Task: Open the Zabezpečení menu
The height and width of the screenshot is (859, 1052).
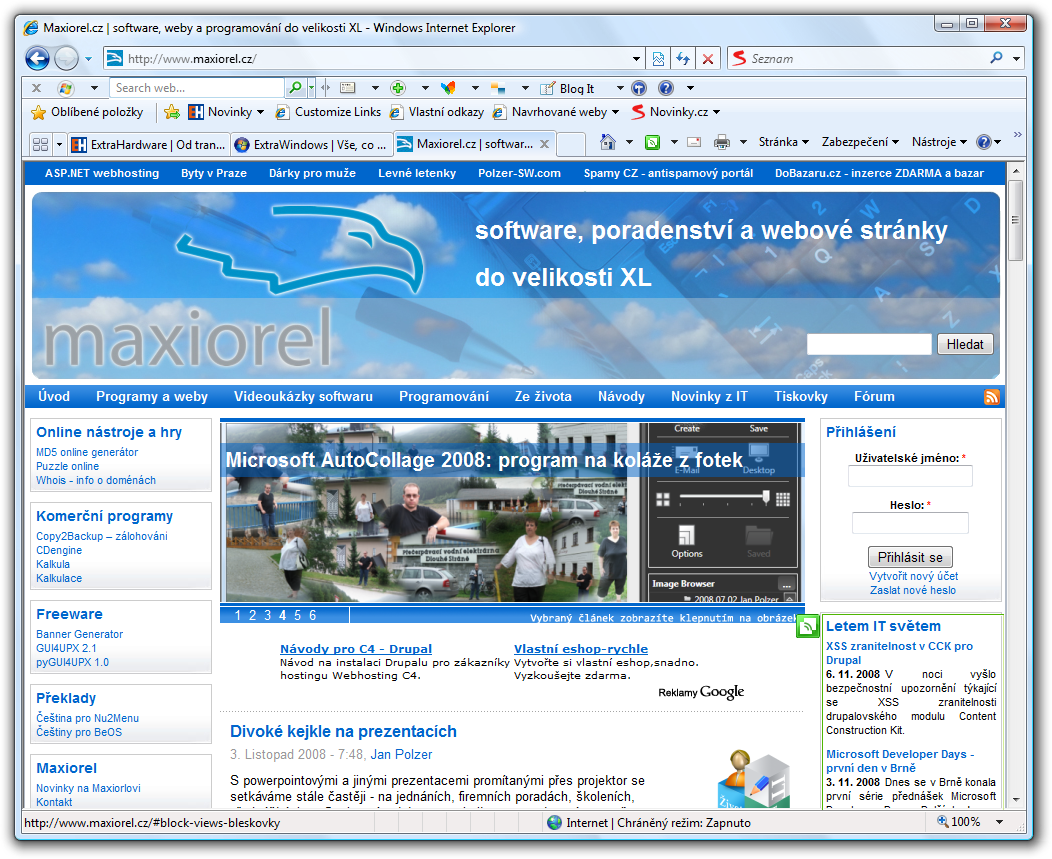Action: pyautogui.click(x=860, y=142)
